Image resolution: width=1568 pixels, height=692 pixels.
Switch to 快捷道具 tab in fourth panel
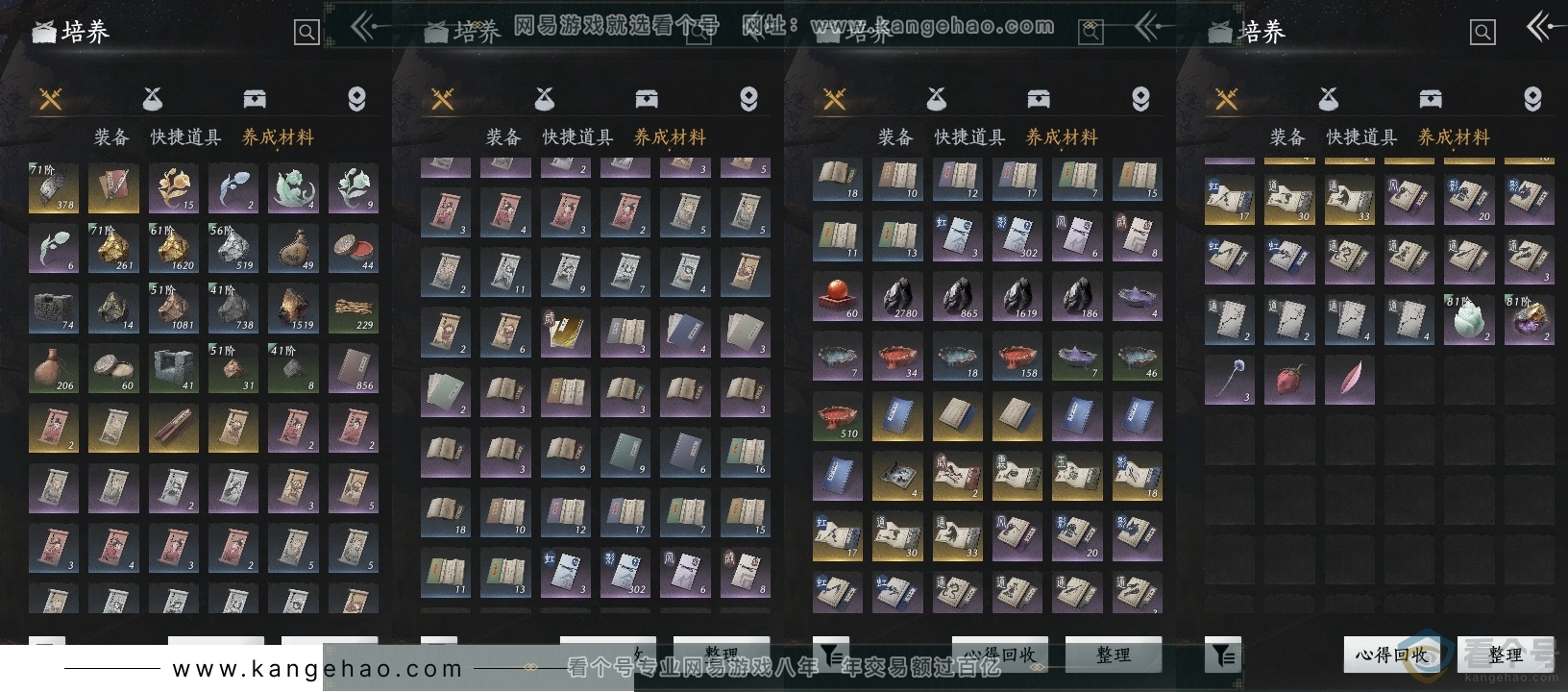(x=1361, y=137)
